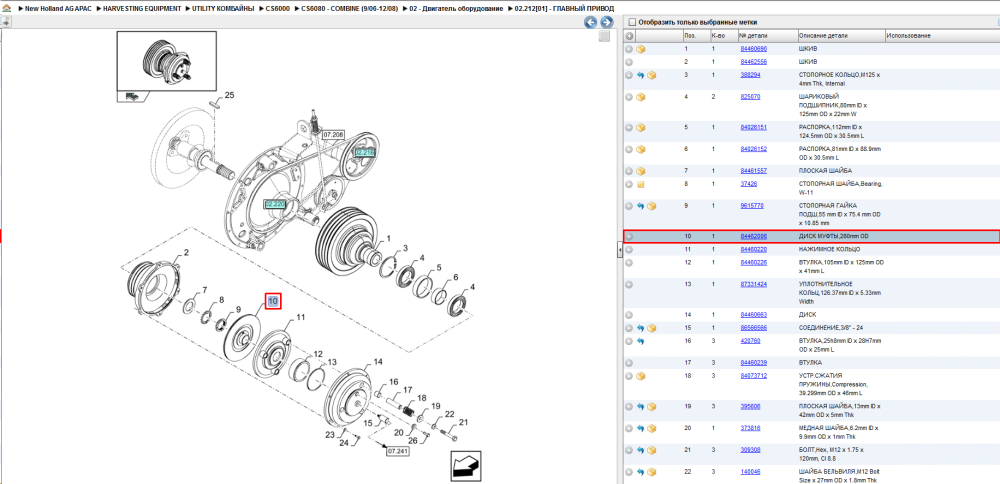Open part number link 87331424

coord(753,284)
